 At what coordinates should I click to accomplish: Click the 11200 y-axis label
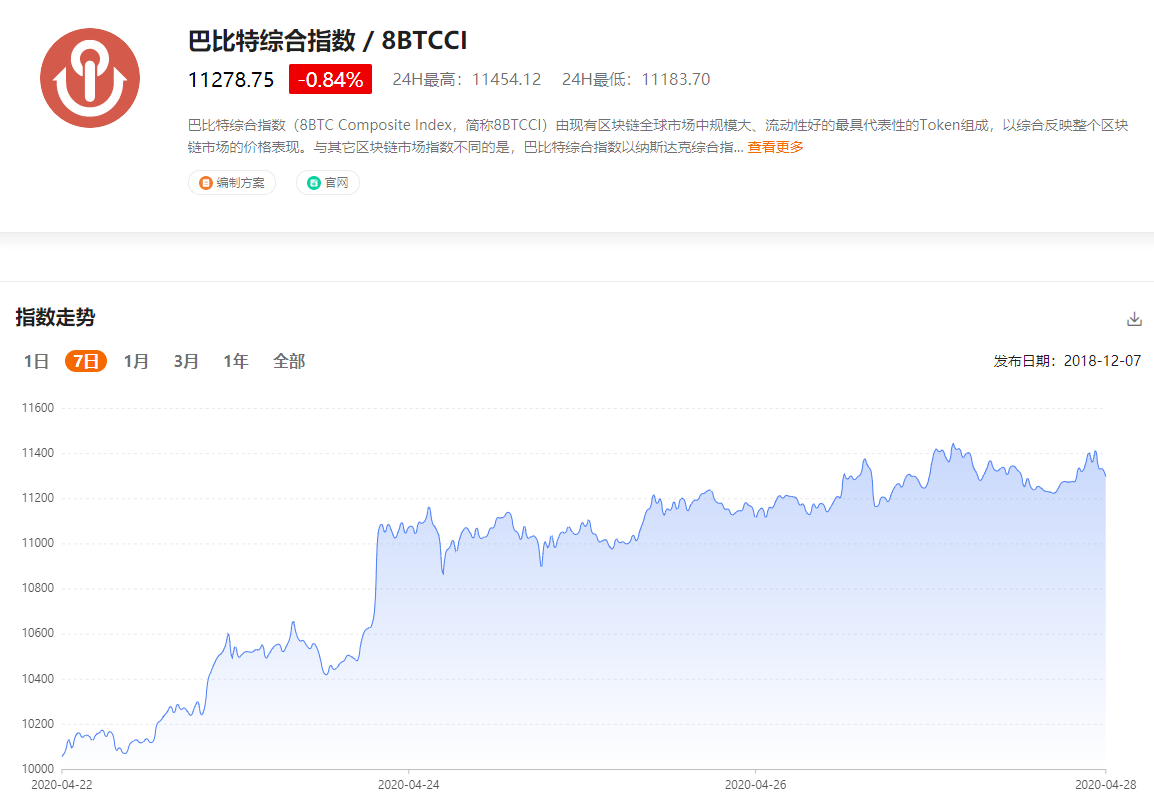38,498
